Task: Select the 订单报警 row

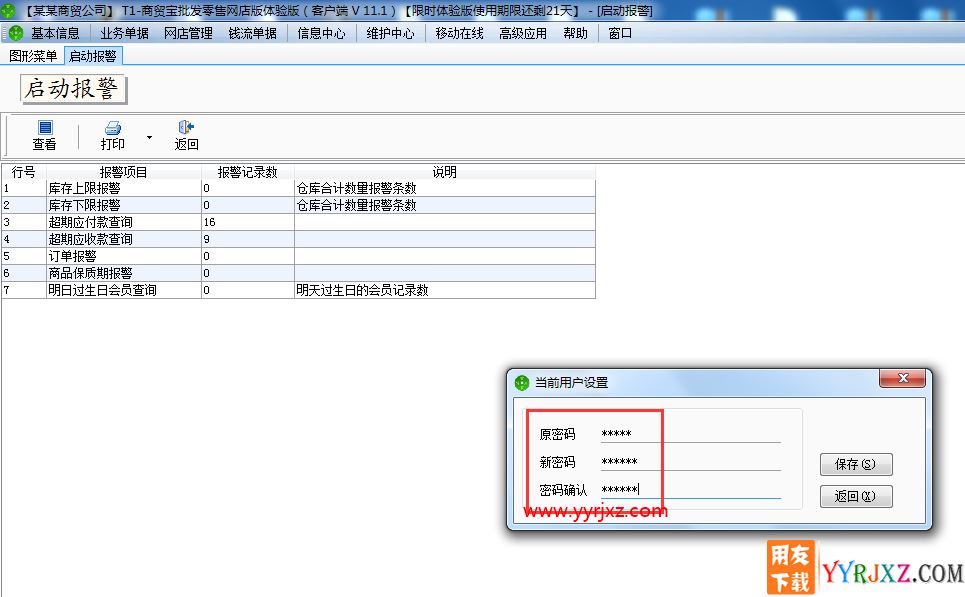Action: [x=298, y=256]
